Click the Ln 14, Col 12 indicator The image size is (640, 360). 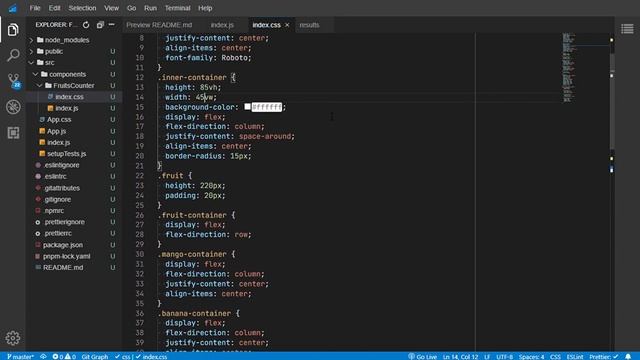(x=460, y=356)
